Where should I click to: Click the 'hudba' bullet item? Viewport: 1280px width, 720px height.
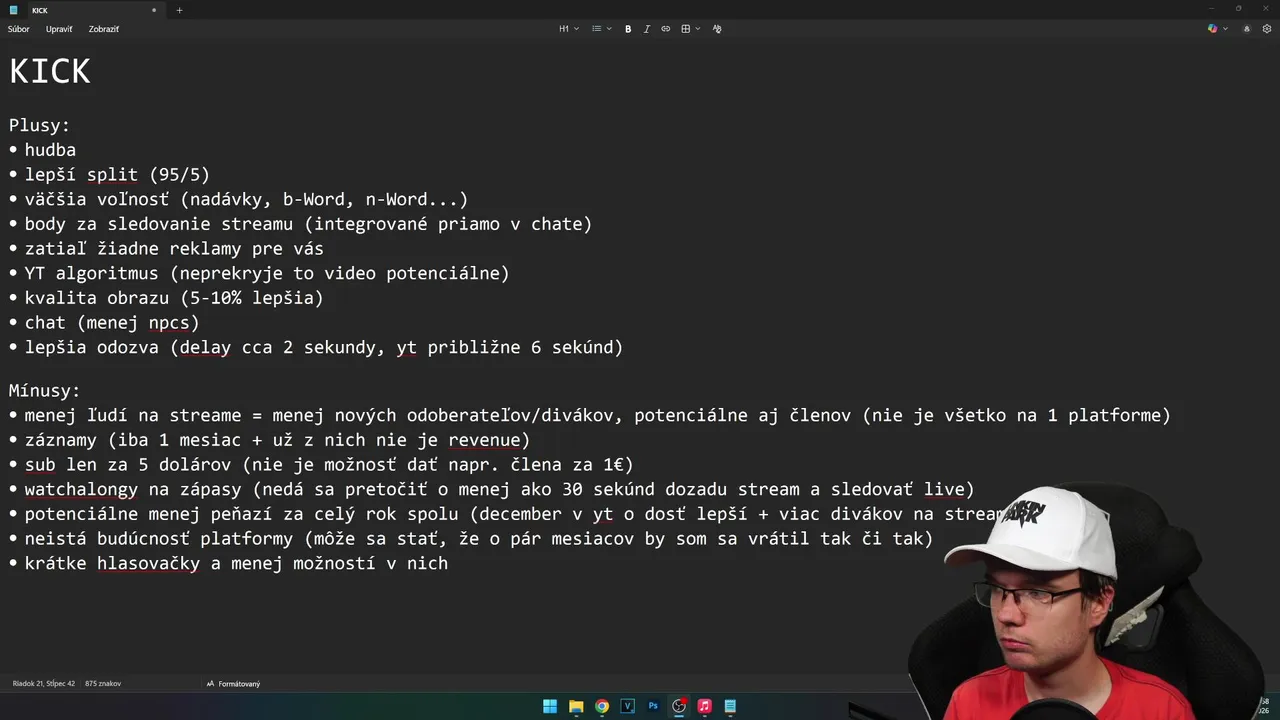click(x=50, y=150)
